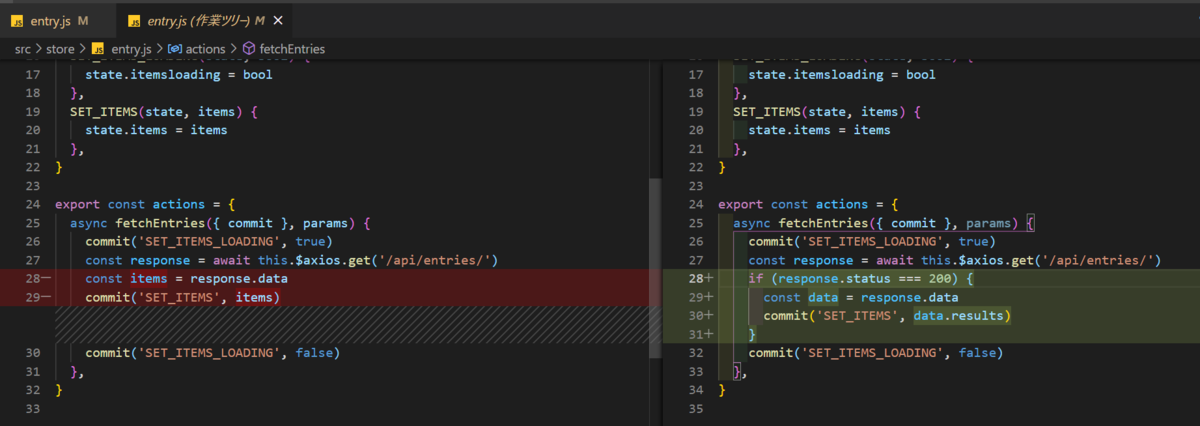Open the actions breadcrumb symbol
The width and height of the screenshot is (1200, 426).
207,48
